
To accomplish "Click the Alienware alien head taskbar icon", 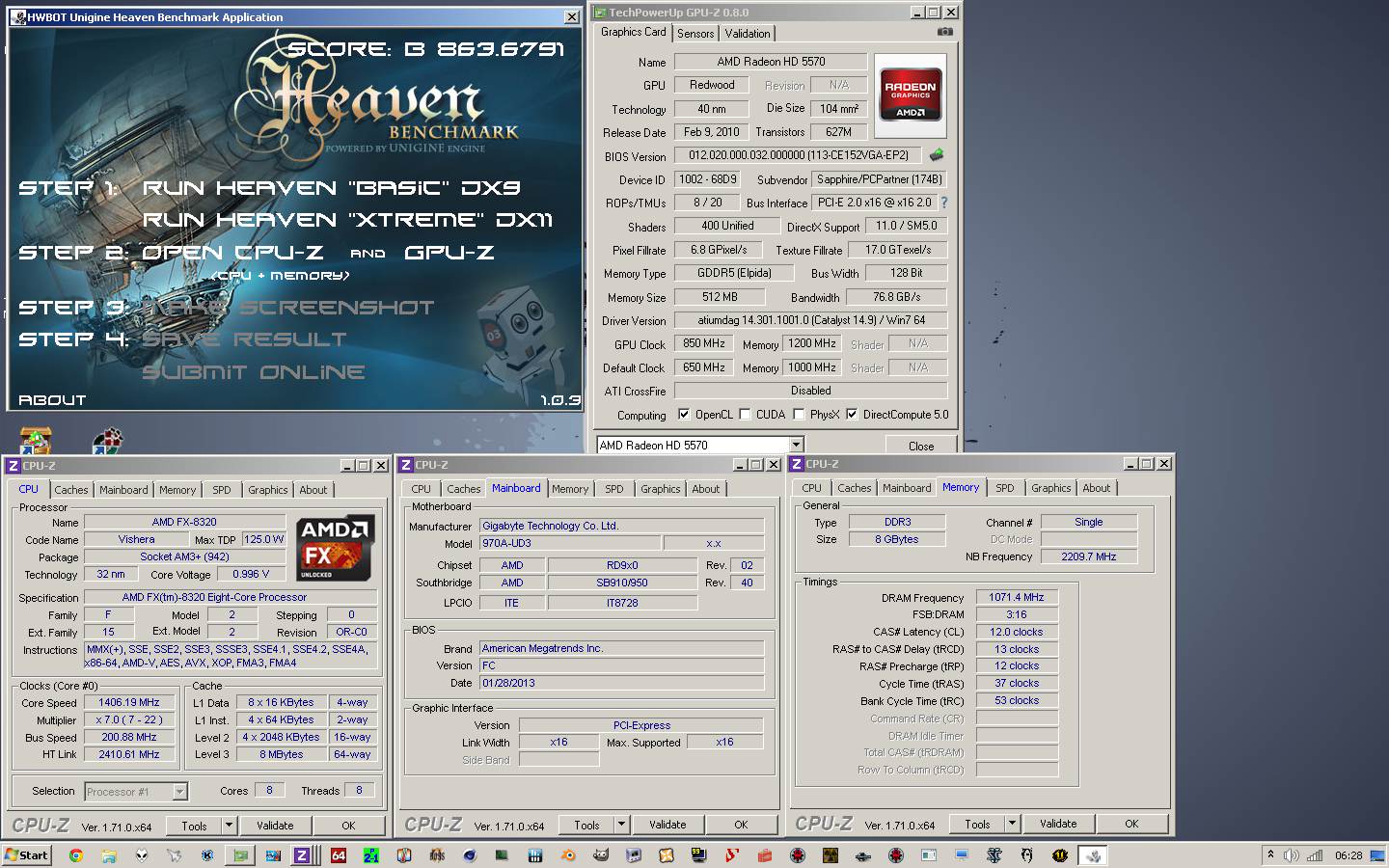I will 142,854.
